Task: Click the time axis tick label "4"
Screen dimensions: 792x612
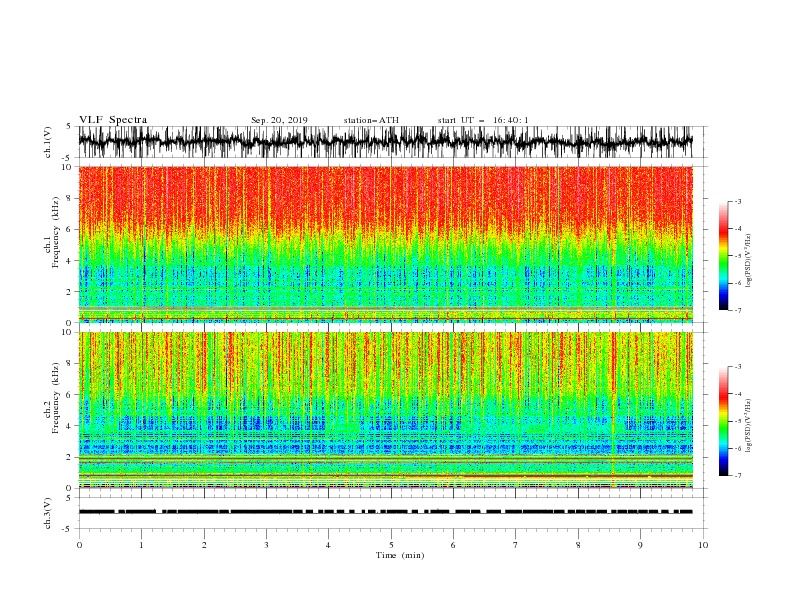Action: pyautogui.click(x=328, y=545)
